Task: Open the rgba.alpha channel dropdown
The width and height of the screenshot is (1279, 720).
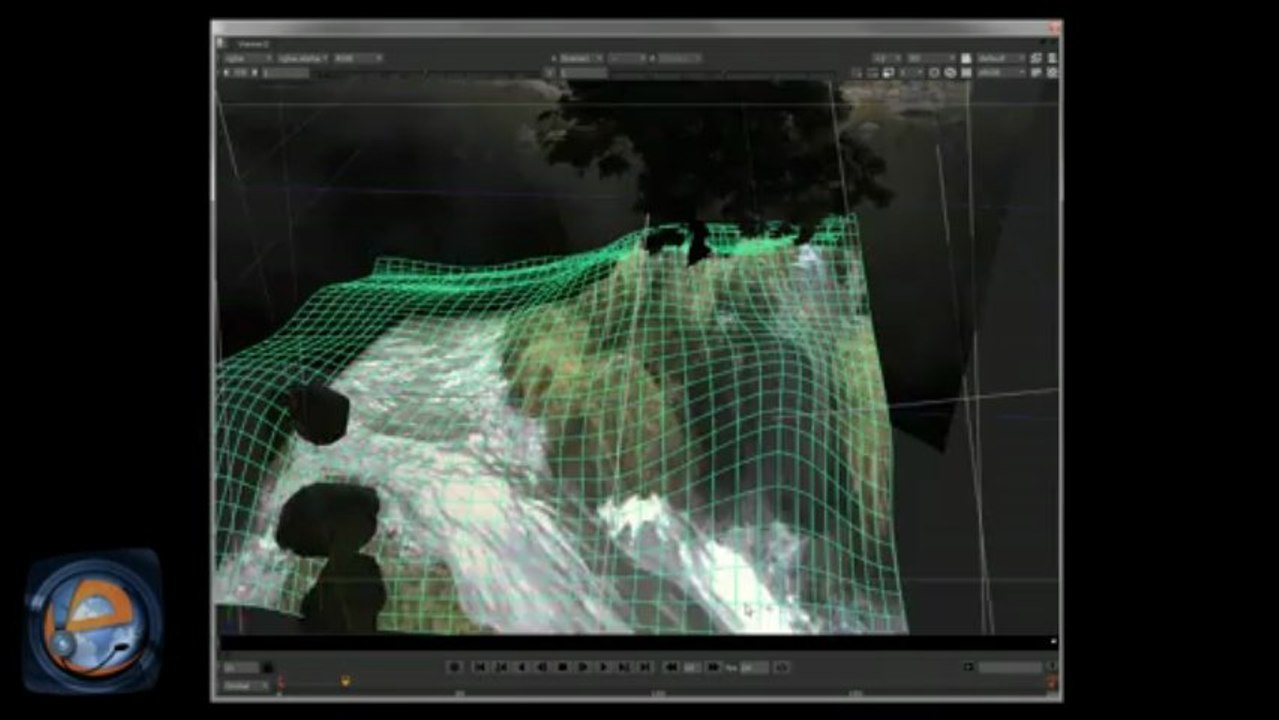Action: click(x=304, y=58)
